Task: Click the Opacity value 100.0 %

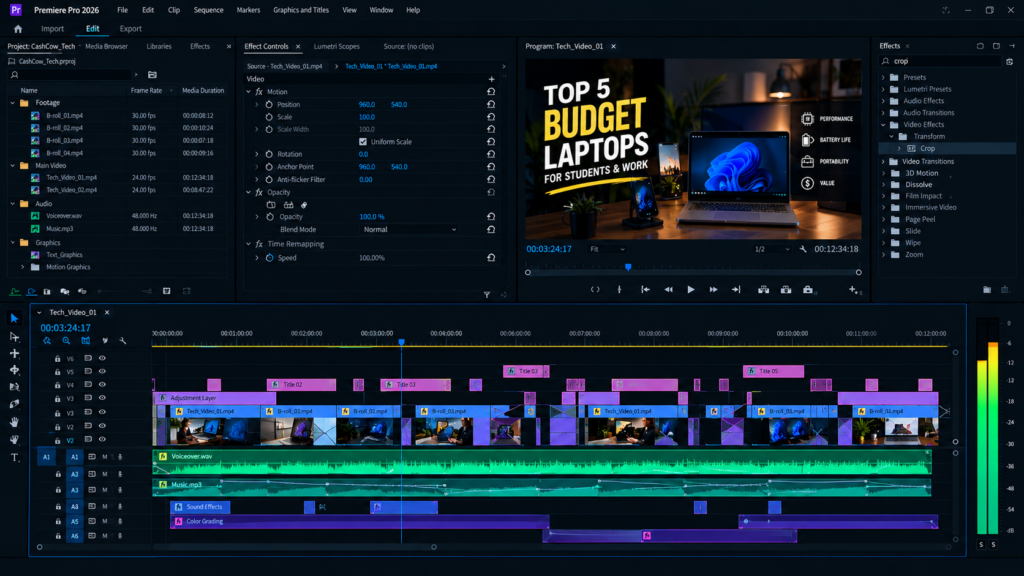Action: (372, 216)
